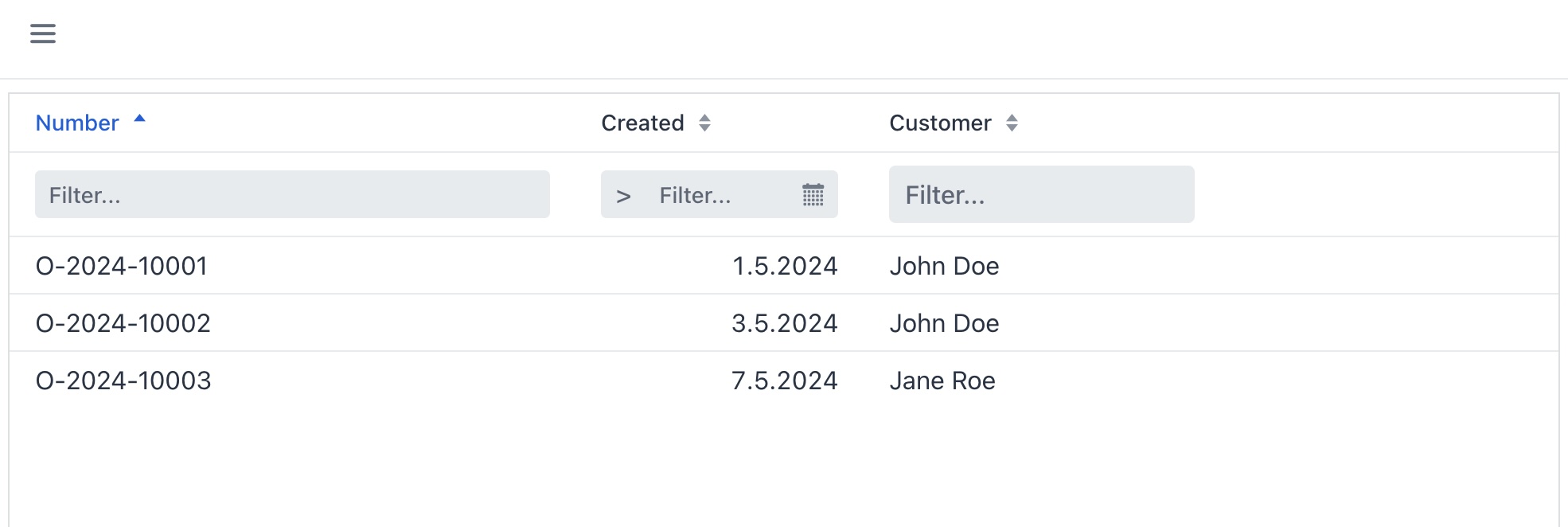
Task: Click the created date 7.5.2024
Action: tap(784, 381)
